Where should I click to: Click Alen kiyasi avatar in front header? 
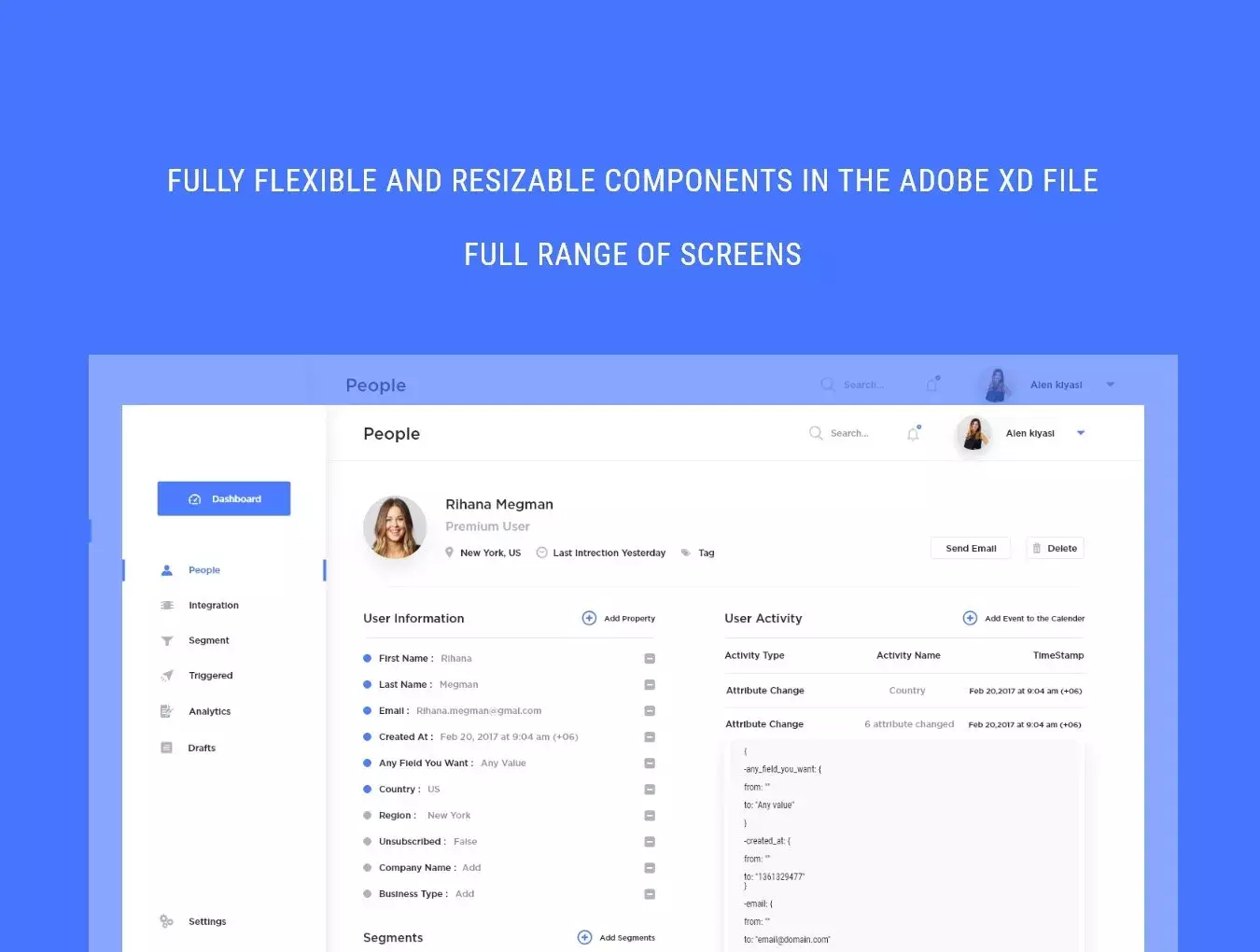pos(974,434)
